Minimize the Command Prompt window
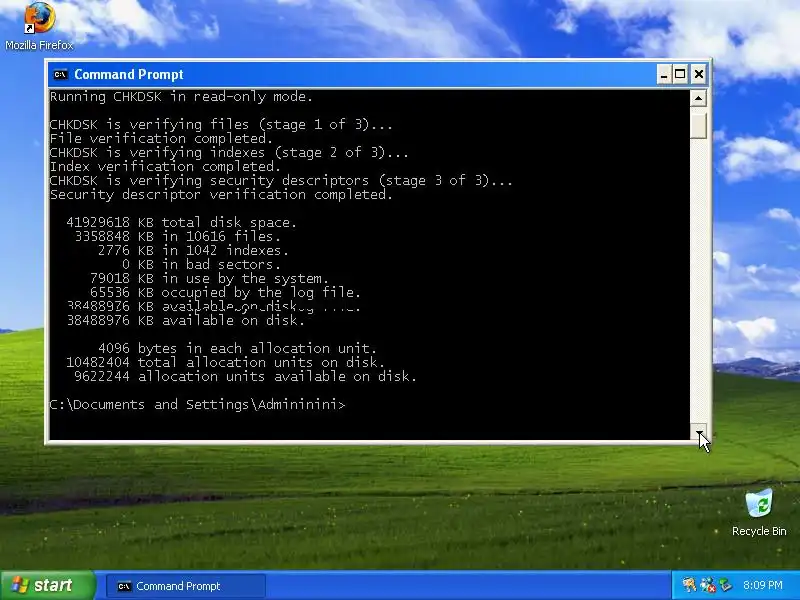 pyautogui.click(x=663, y=74)
